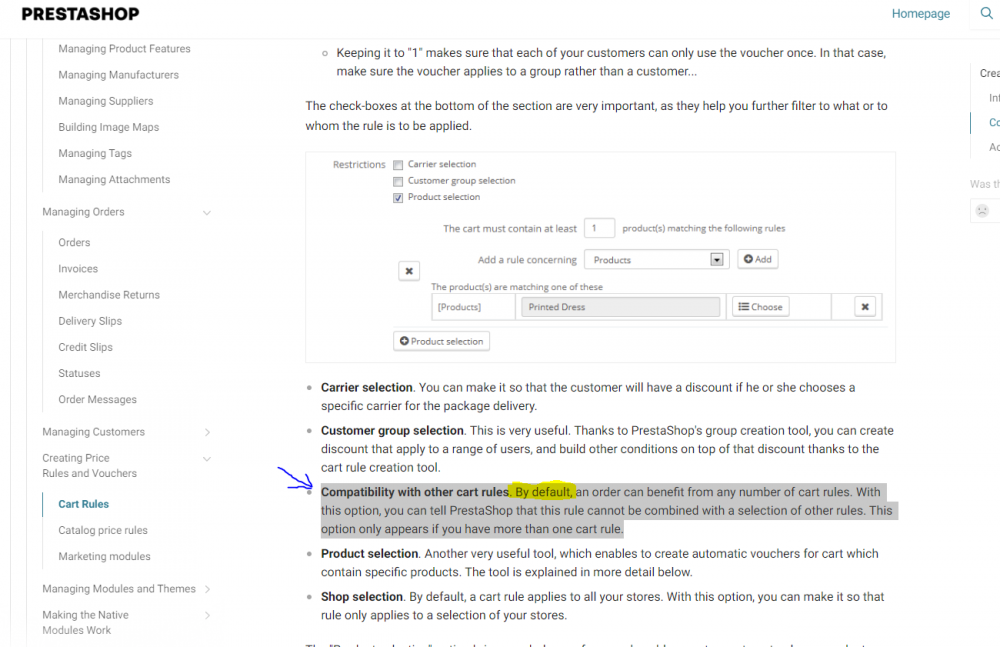Go to the Homepage link
This screenshot has width=1000, height=647.
920,13
